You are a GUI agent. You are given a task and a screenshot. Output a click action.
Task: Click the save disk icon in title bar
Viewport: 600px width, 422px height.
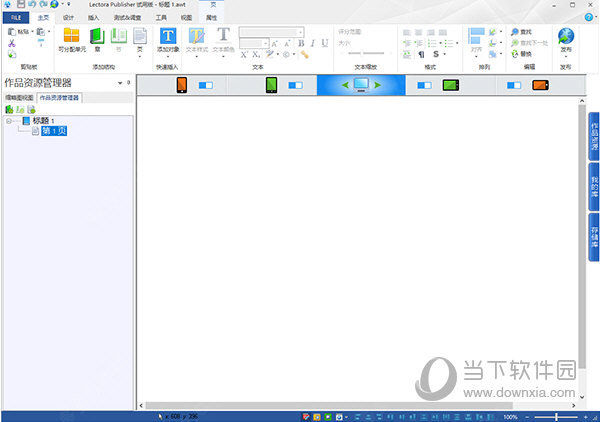tap(21, 5)
